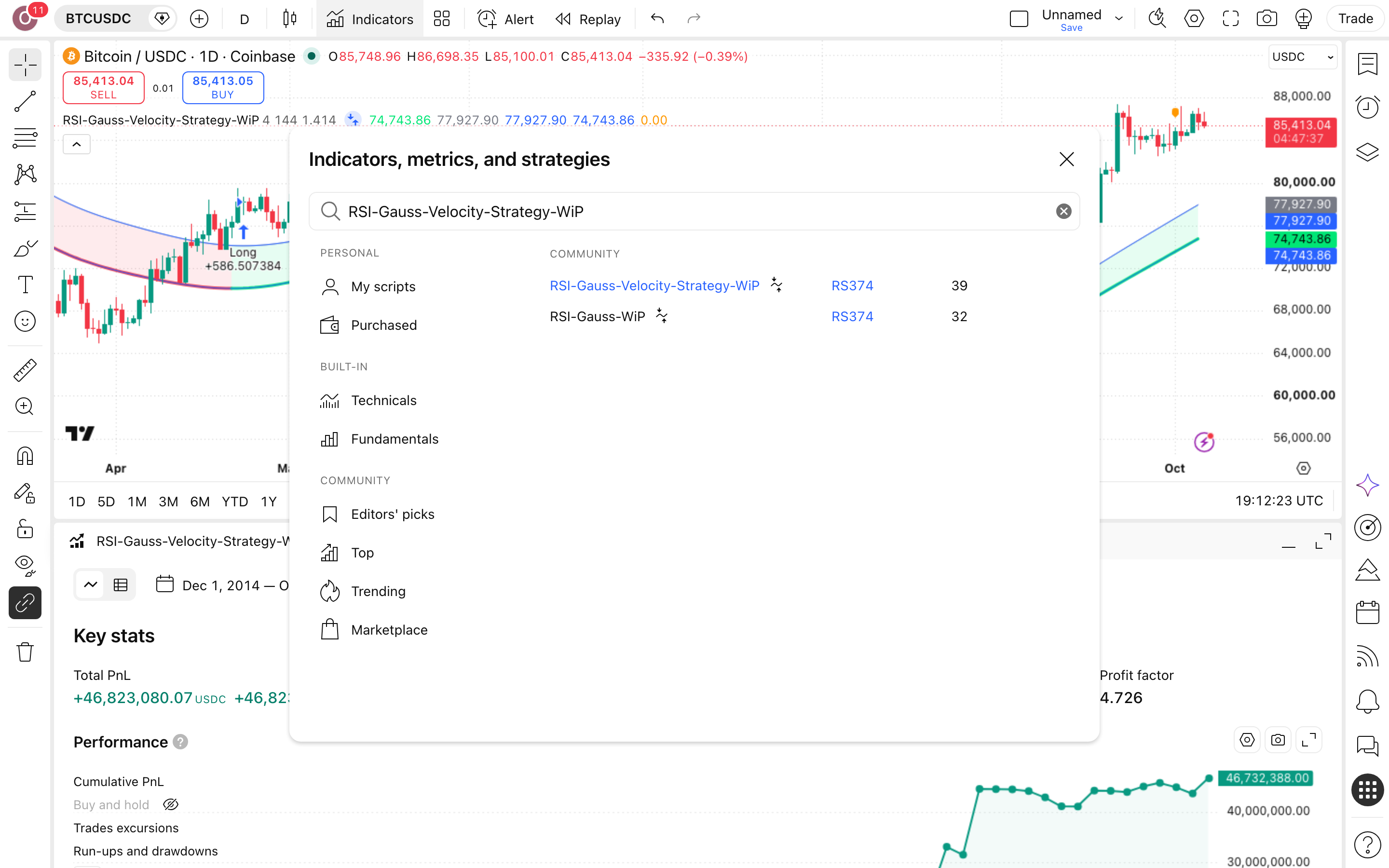The width and height of the screenshot is (1389, 868).
Task: Select the ruler measure tool
Action: 25,370
